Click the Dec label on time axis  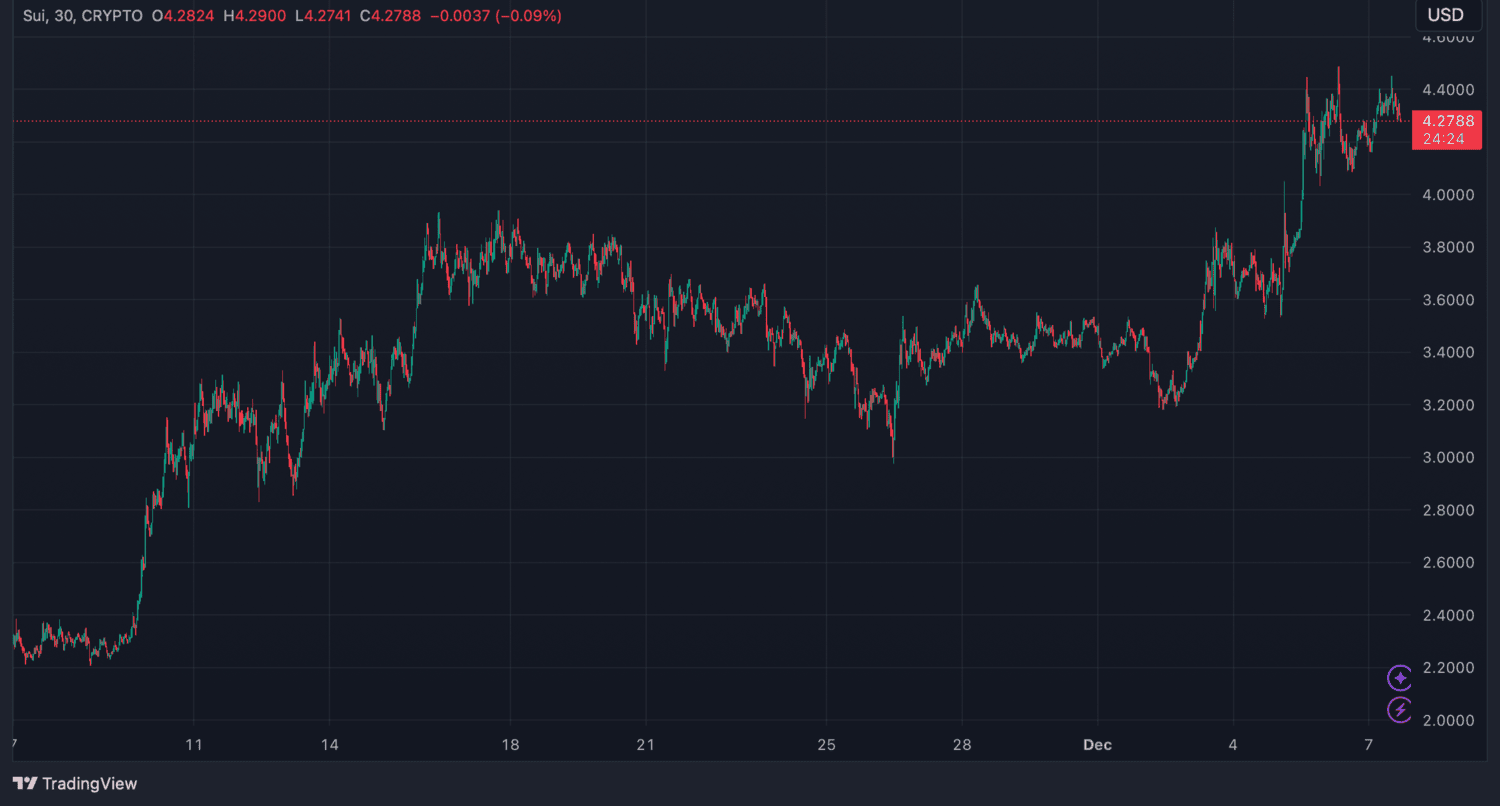(1097, 745)
